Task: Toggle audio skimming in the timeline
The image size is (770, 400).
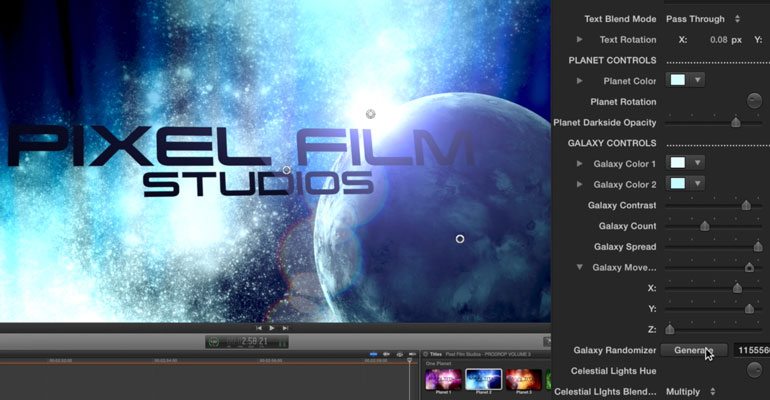Action: [x=386, y=354]
